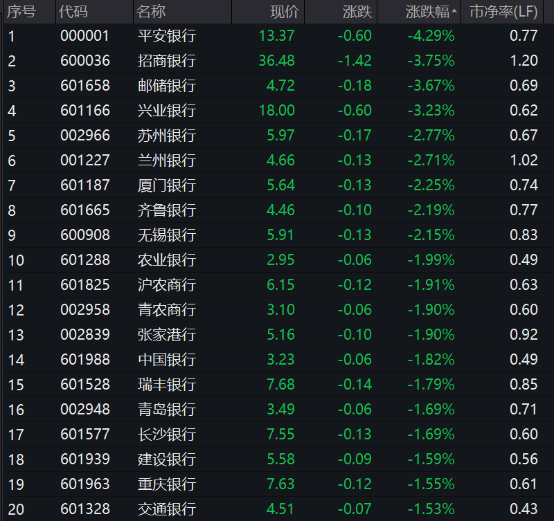Click the -1.42 change of 招商银行
Screen dimensions: 554x522
[354, 61]
